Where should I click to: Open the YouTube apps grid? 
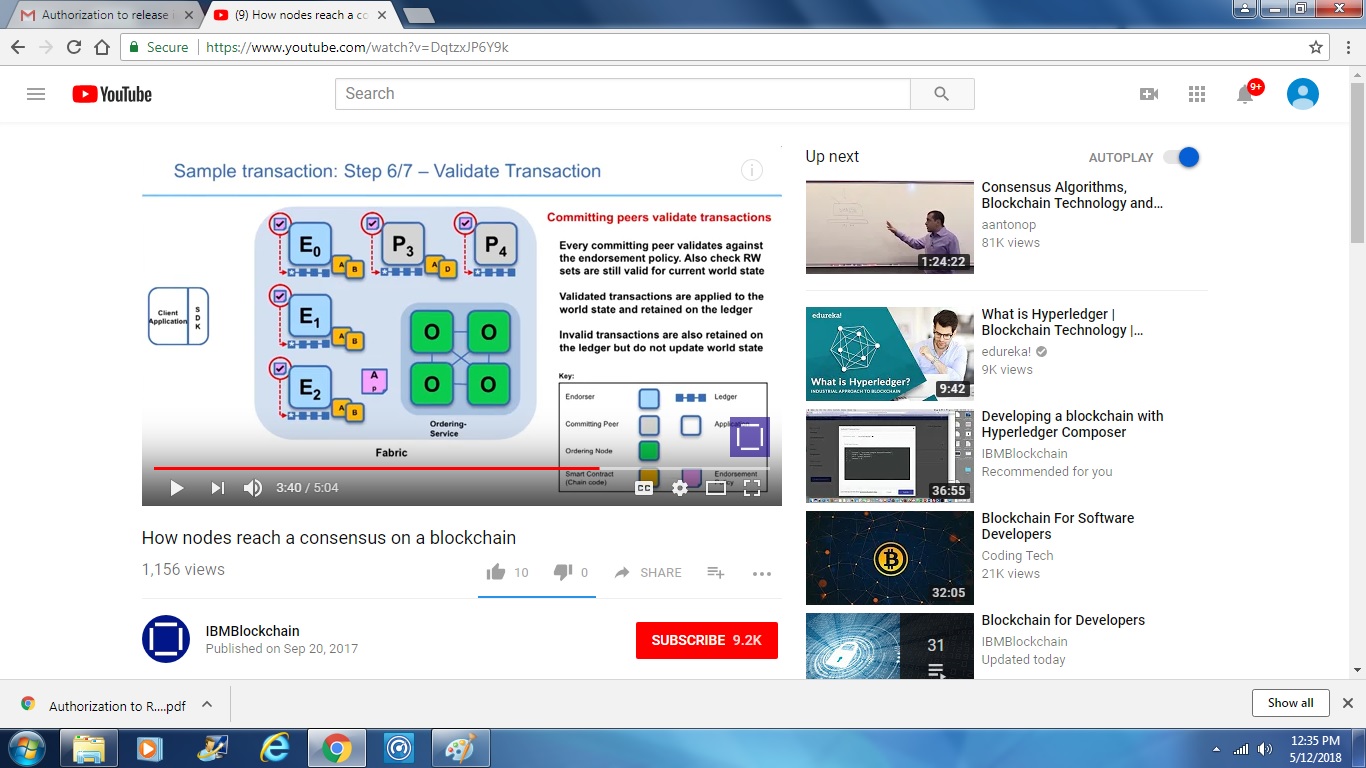[1197, 94]
